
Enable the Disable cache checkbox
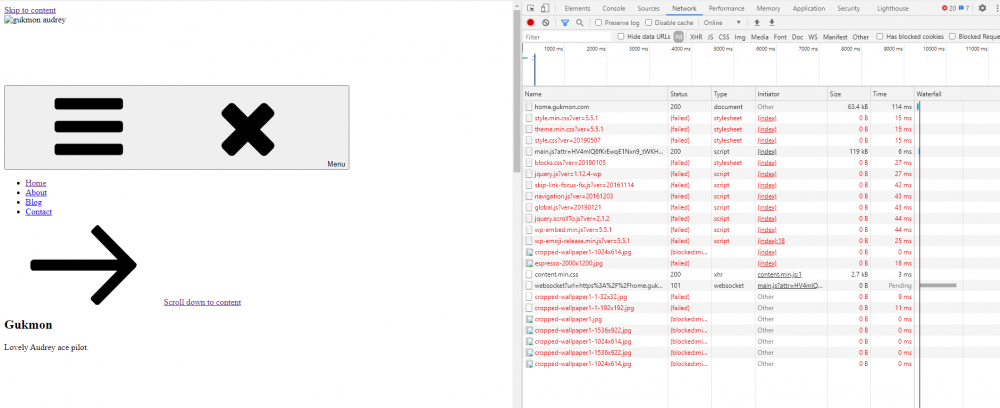pyautogui.click(x=649, y=22)
